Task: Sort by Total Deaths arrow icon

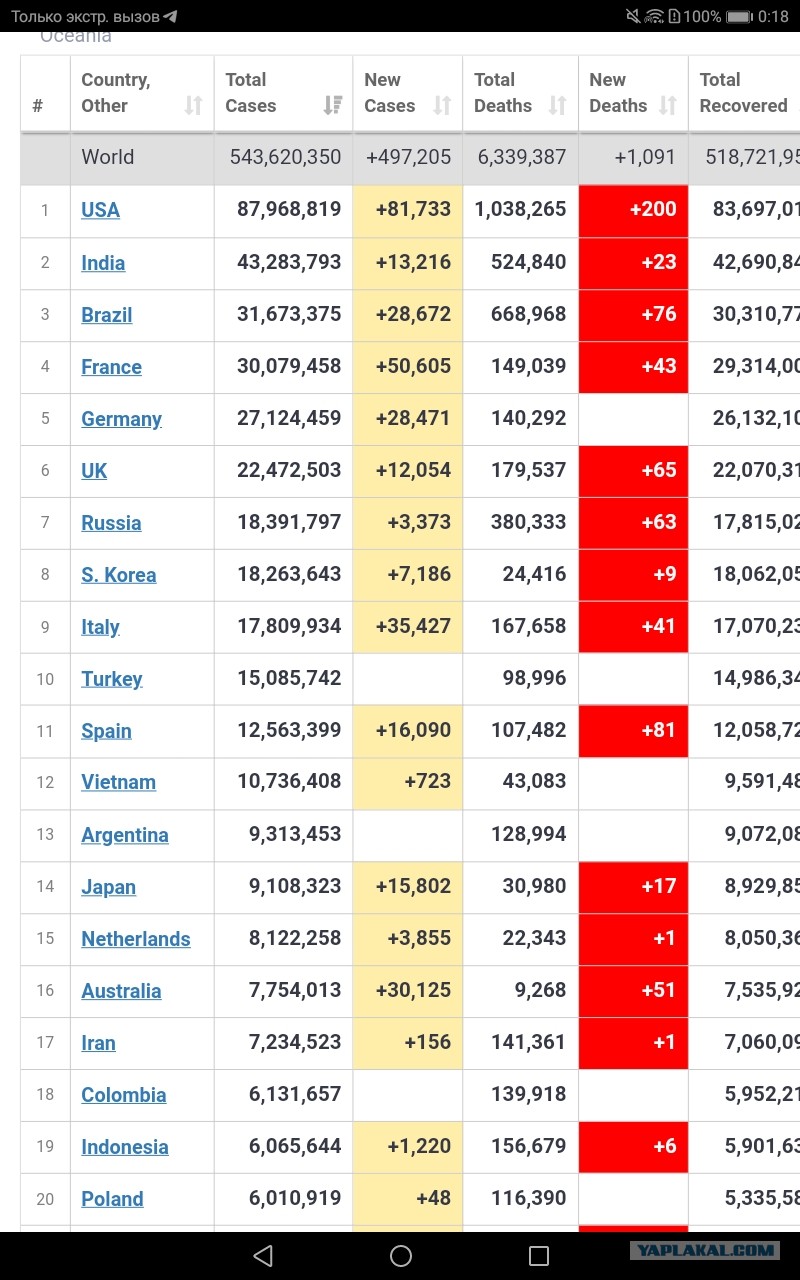Action: pos(558,105)
